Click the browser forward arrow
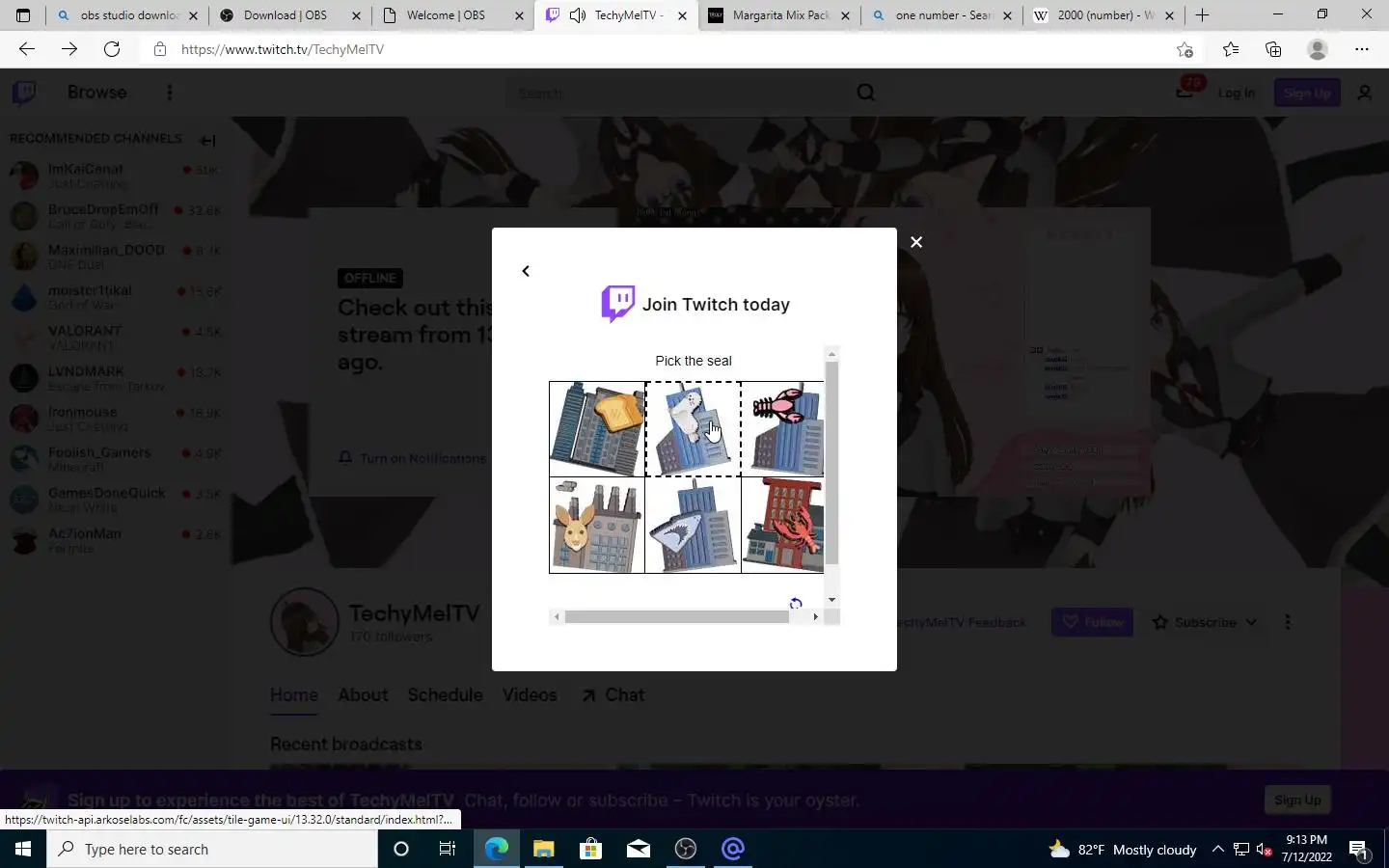This screenshot has width=1389, height=868. point(69,49)
